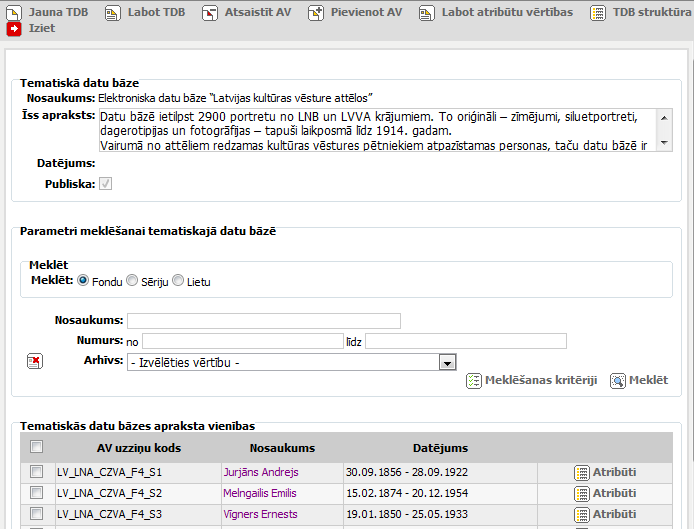Click the Nosaukums search input field

click(x=263, y=321)
